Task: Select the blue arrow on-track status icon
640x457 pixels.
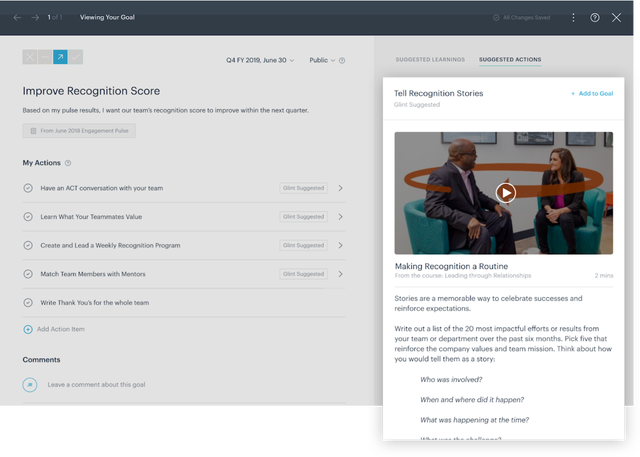Action: [60, 57]
